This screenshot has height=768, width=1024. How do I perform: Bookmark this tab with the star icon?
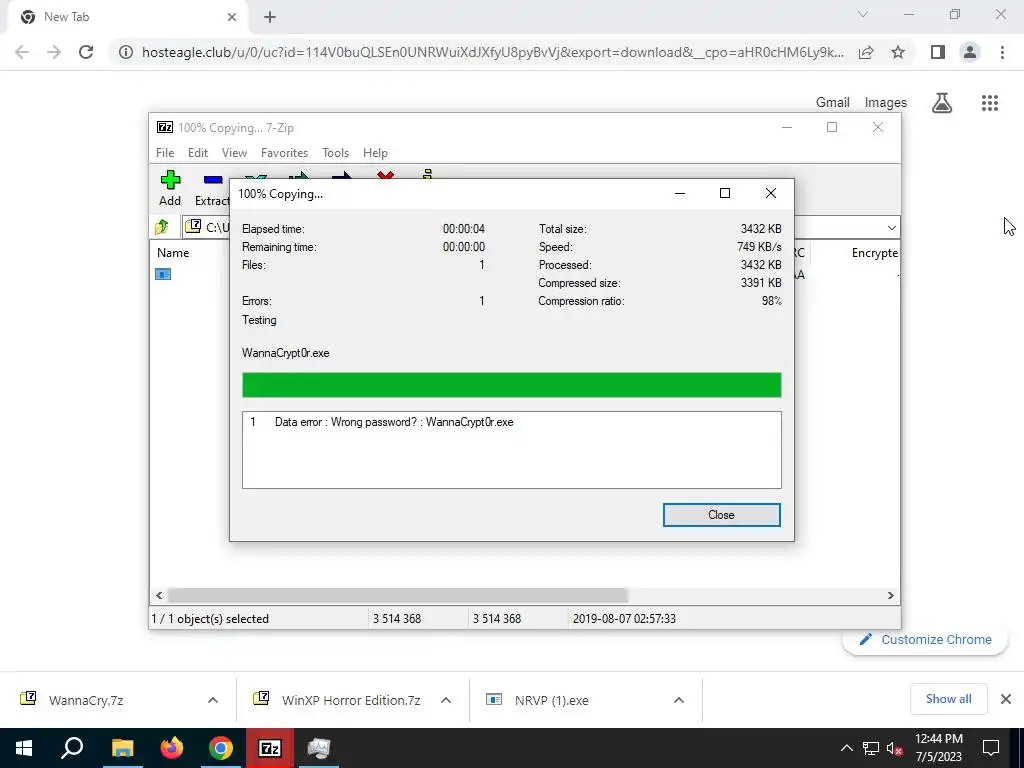point(898,52)
